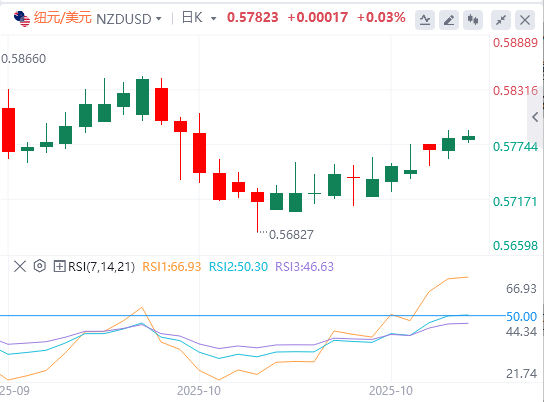The height and width of the screenshot is (402, 544).
Task: Switch chart type via candlestick icon
Action: click(x=473, y=20)
